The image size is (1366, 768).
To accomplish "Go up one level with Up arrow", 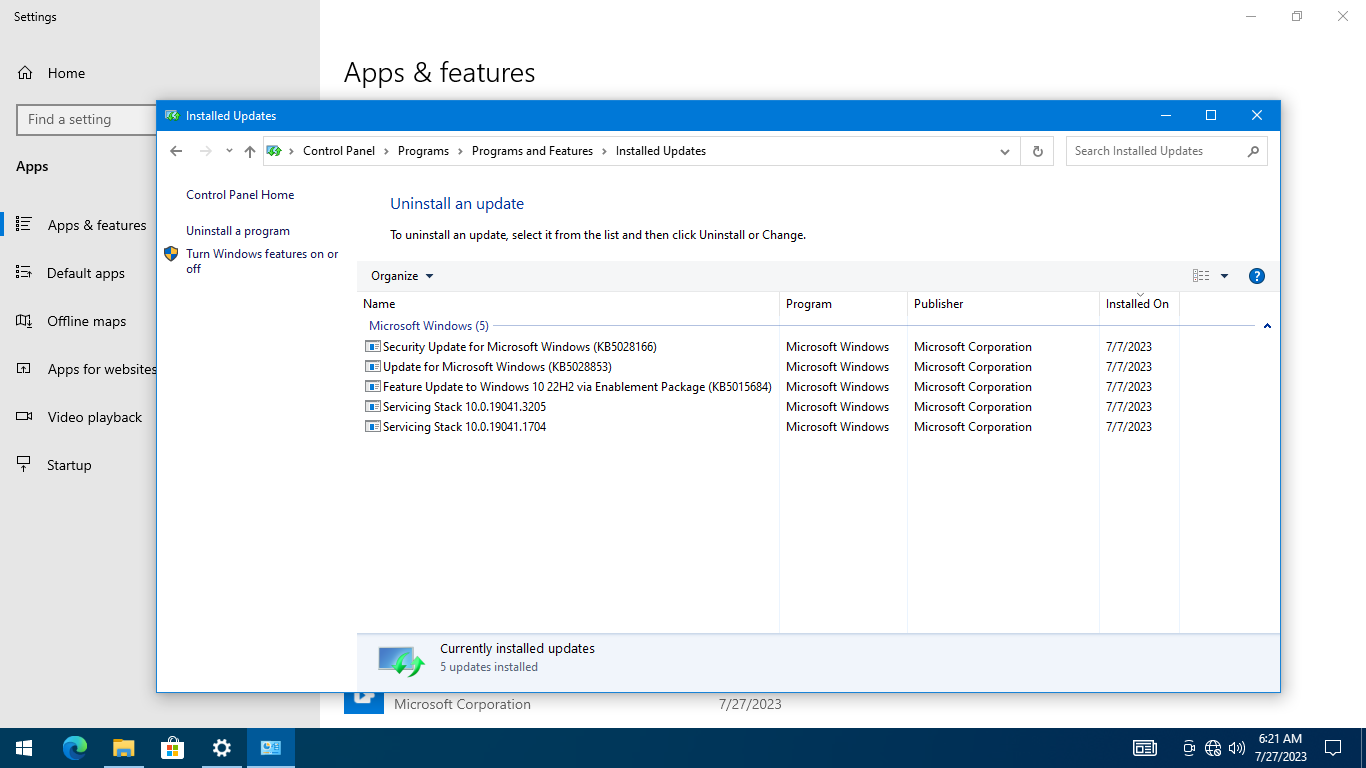I will 250,151.
